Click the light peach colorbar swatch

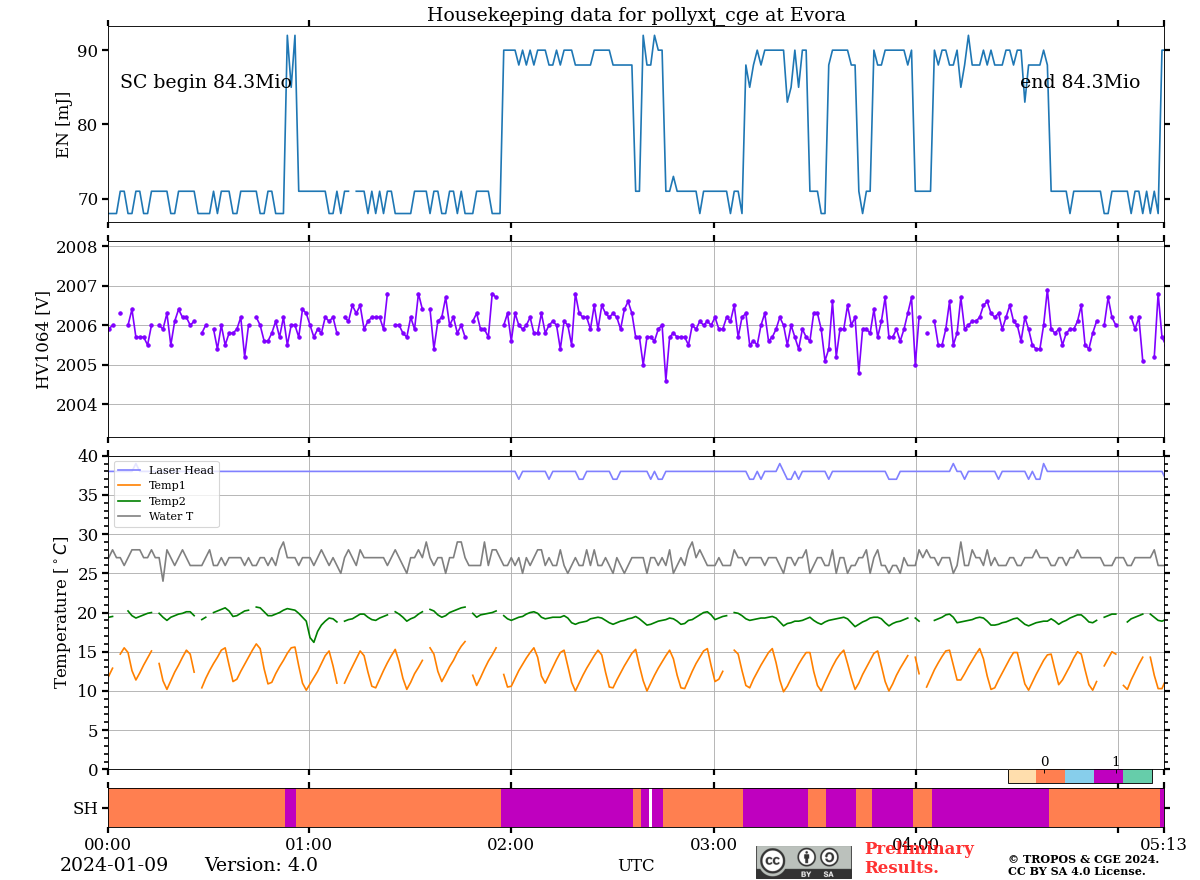[x=1021, y=776]
